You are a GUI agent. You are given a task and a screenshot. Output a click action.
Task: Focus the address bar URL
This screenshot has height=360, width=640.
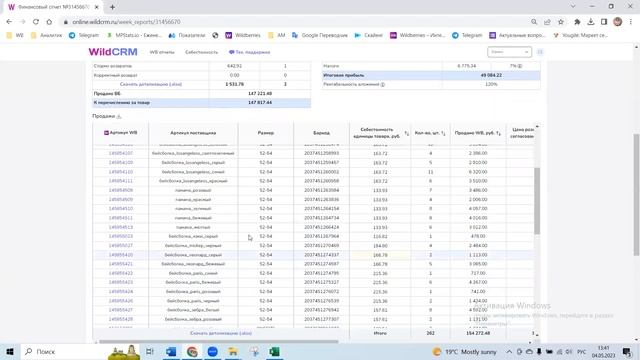coord(126,22)
